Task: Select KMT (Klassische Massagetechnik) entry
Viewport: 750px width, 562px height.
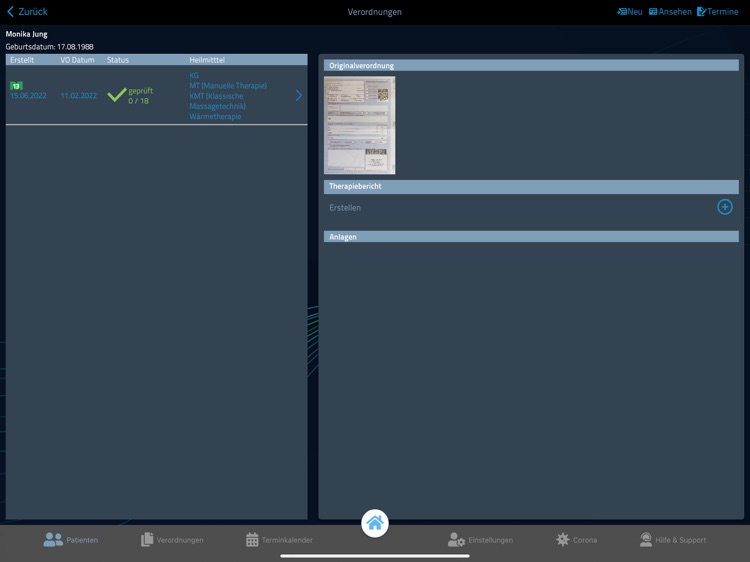Action: [218, 101]
